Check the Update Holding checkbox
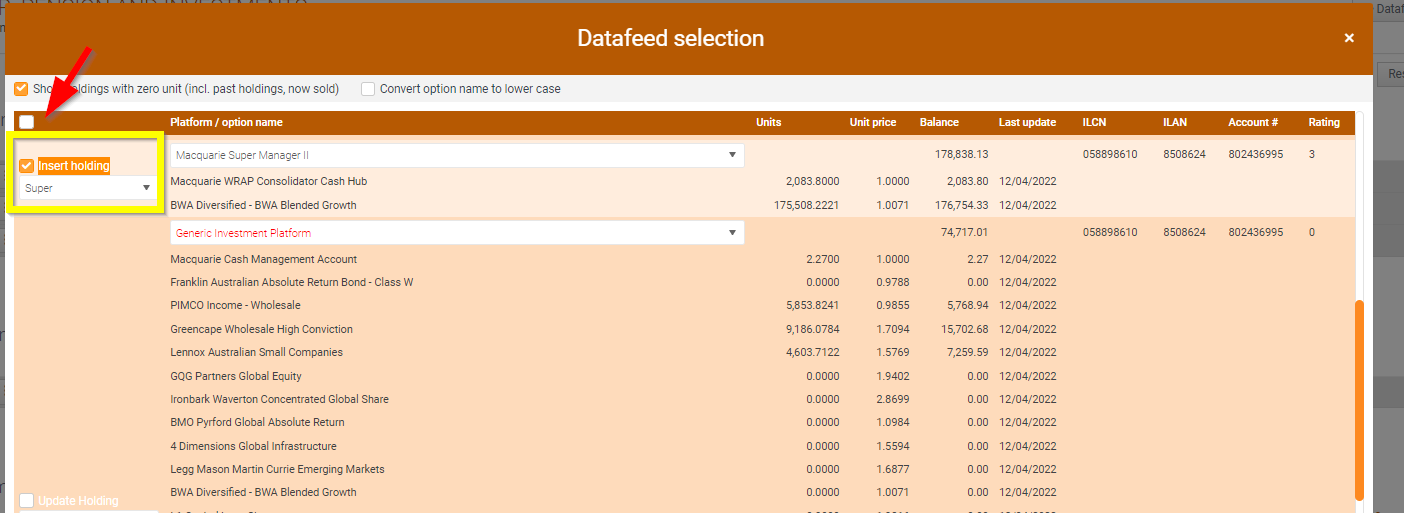This screenshot has height=513, width=1404. pyautogui.click(x=27, y=501)
